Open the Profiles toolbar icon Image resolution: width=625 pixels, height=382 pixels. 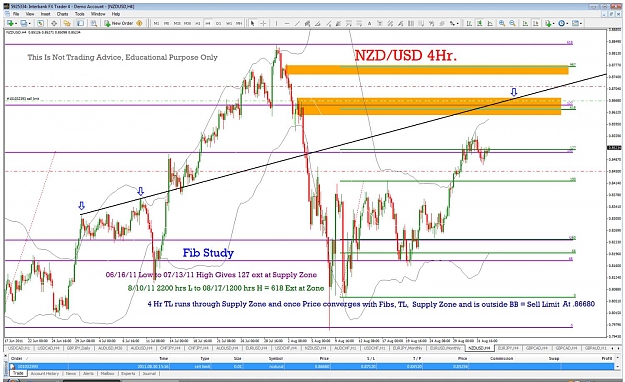[24, 24]
